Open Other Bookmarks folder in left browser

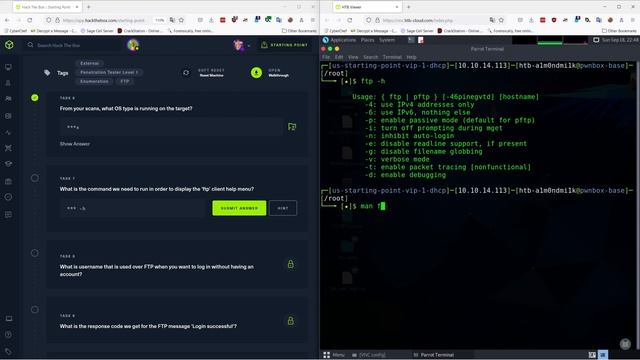tap(299, 31)
